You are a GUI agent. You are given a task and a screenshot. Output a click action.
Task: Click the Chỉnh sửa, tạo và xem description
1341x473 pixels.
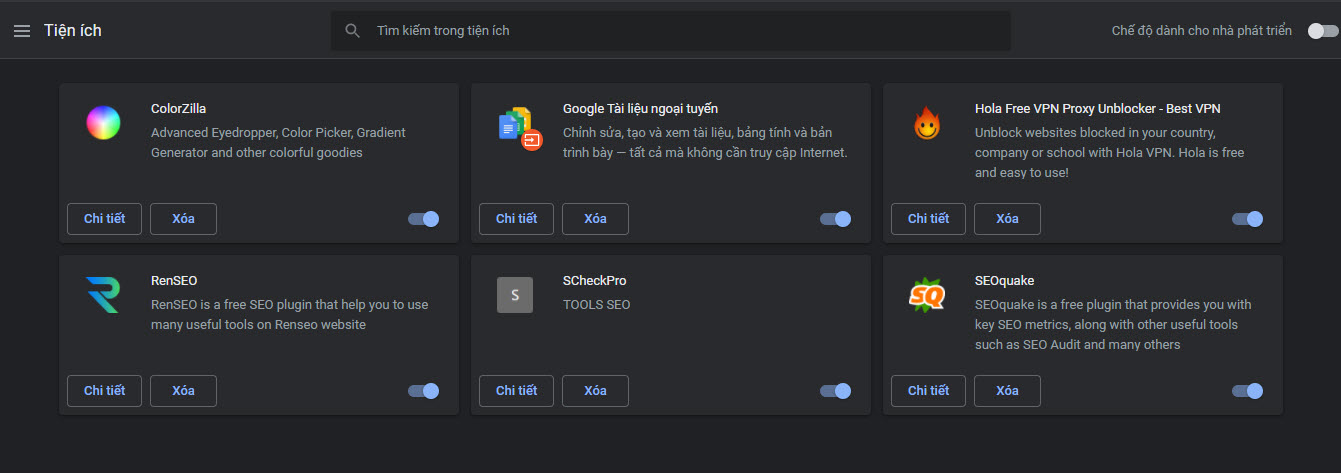tap(705, 143)
